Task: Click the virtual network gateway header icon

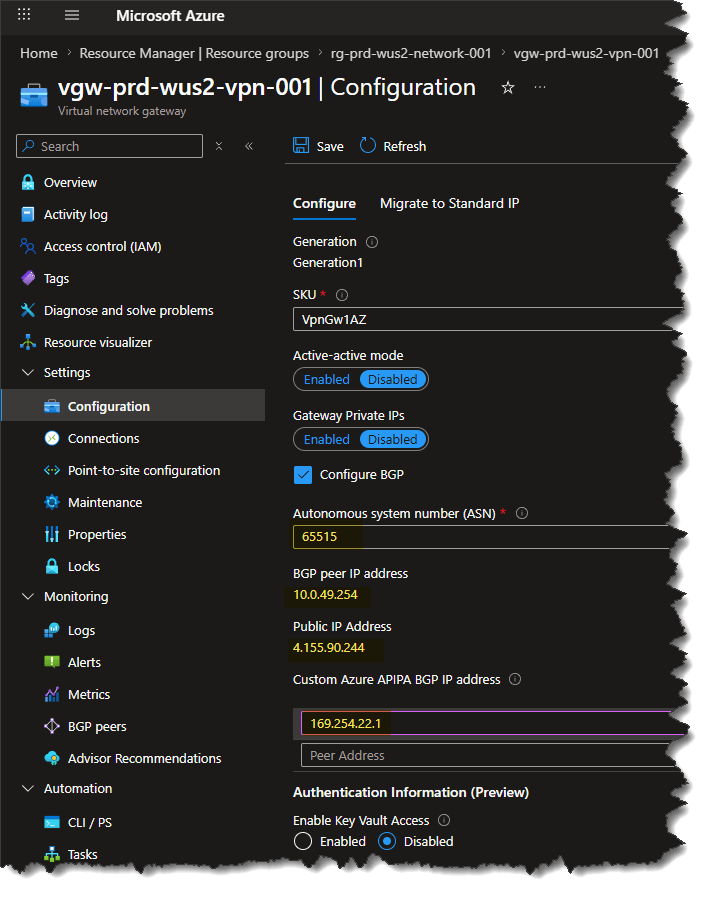Action: (x=34, y=95)
